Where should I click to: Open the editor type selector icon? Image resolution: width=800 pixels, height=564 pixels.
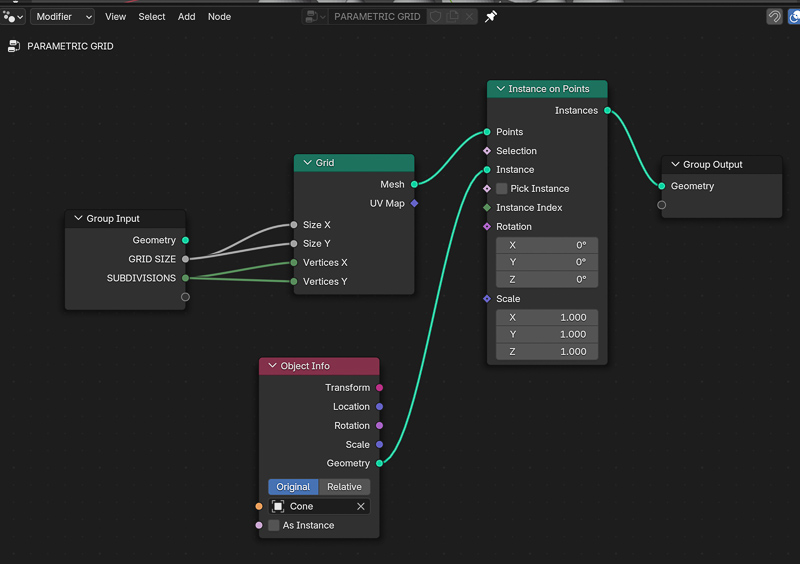[x=13, y=16]
